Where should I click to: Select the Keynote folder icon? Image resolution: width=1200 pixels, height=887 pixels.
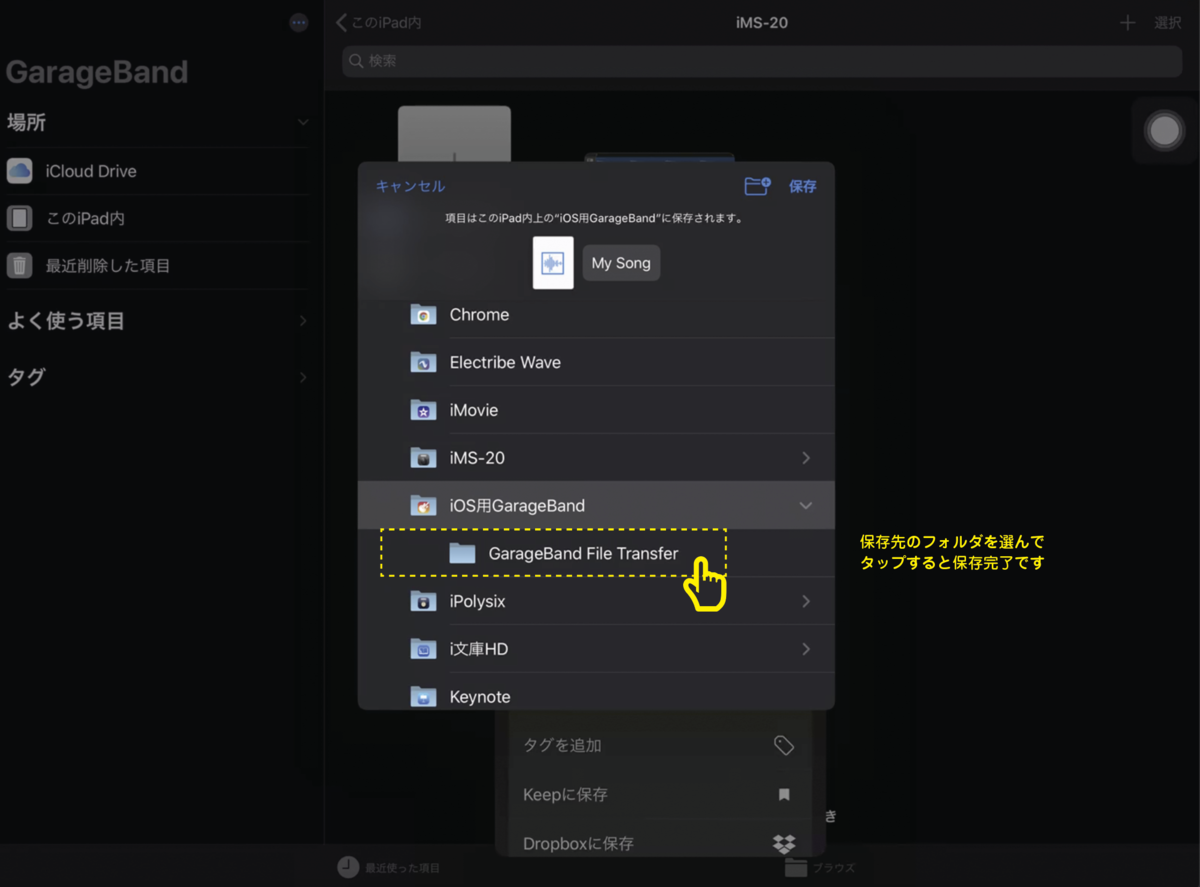(x=424, y=697)
